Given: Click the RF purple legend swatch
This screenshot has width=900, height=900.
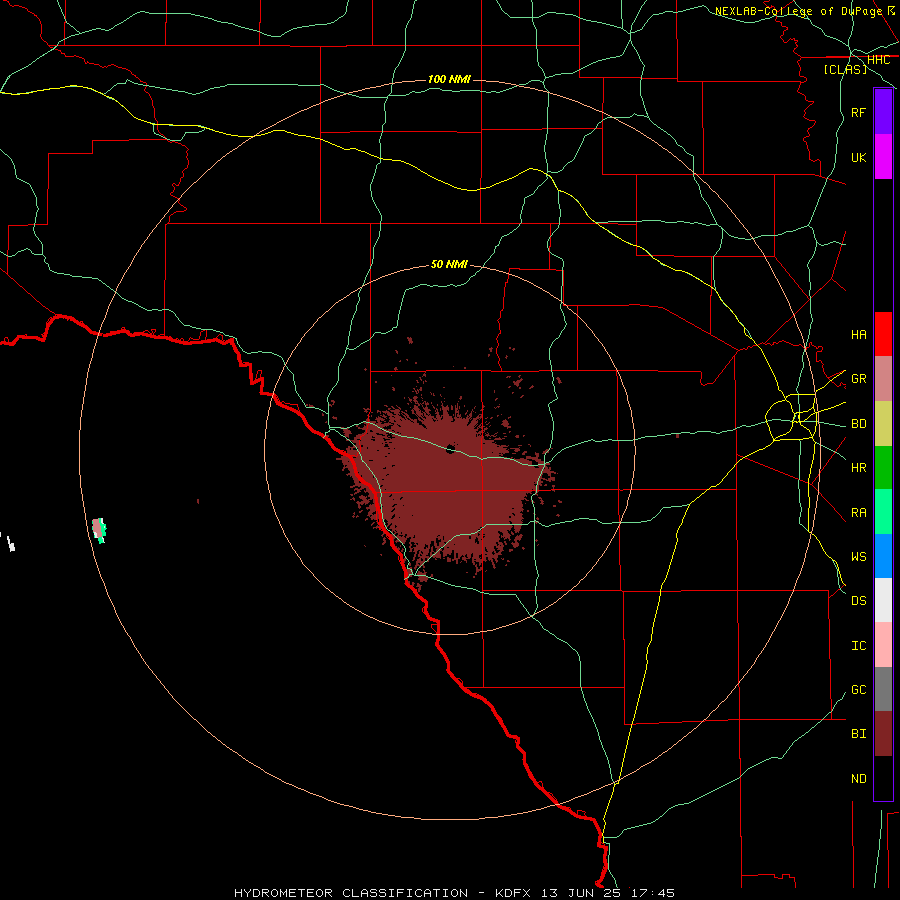Looking at the screenshot, I should [883, 112].
